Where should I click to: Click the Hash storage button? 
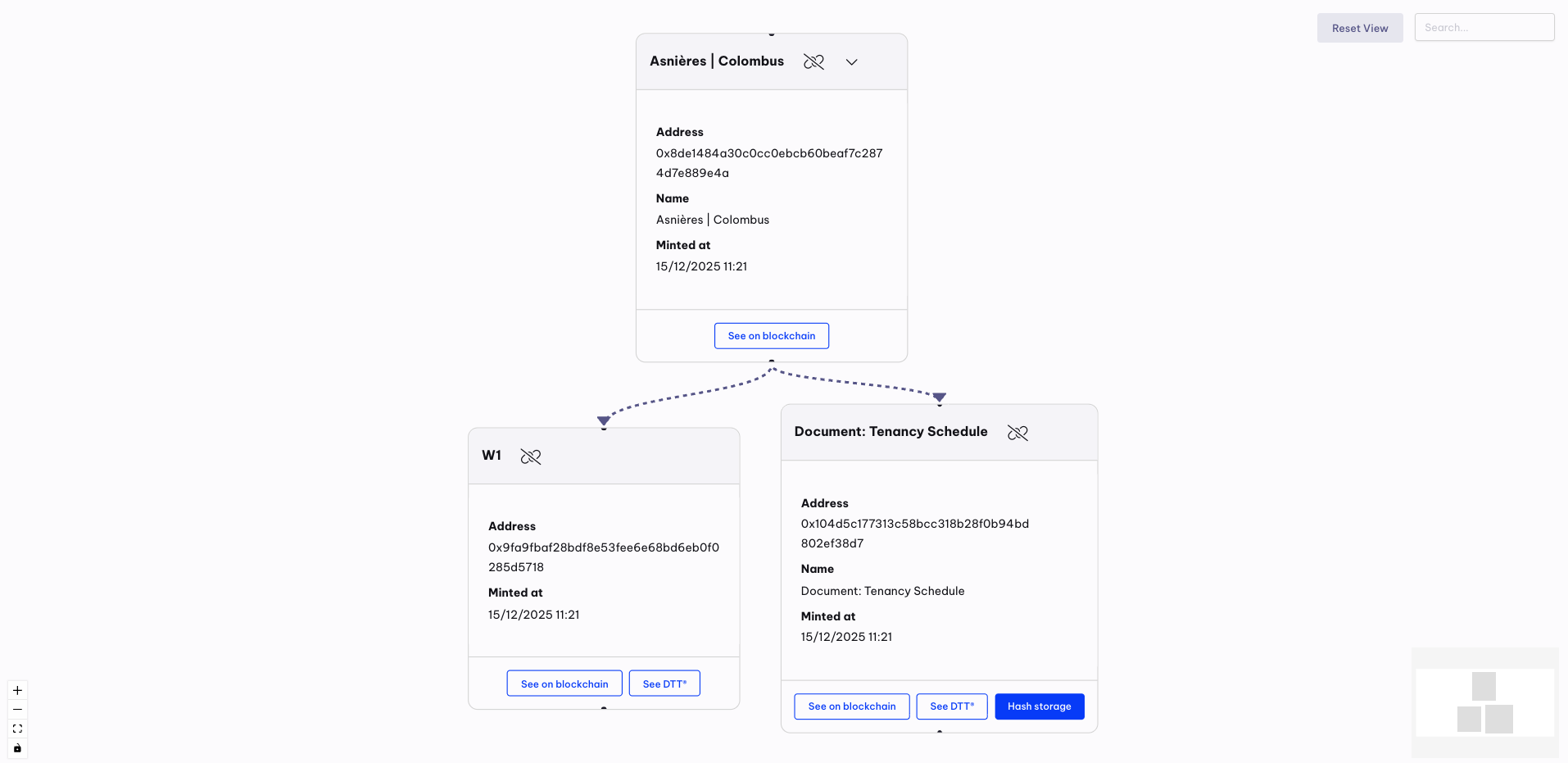pos(1039,706)
